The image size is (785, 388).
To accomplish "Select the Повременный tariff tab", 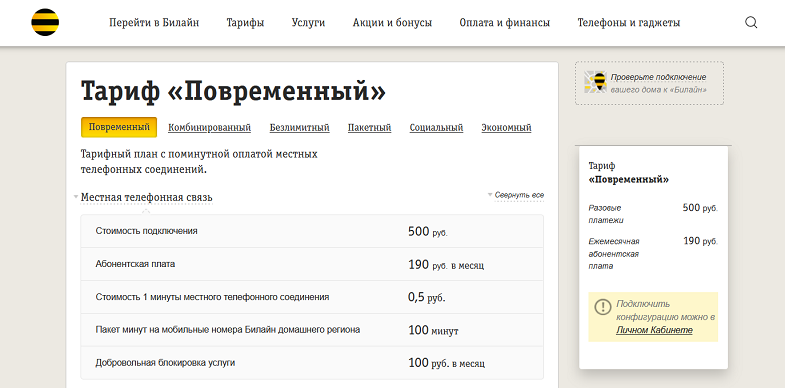I will [119, 127].
